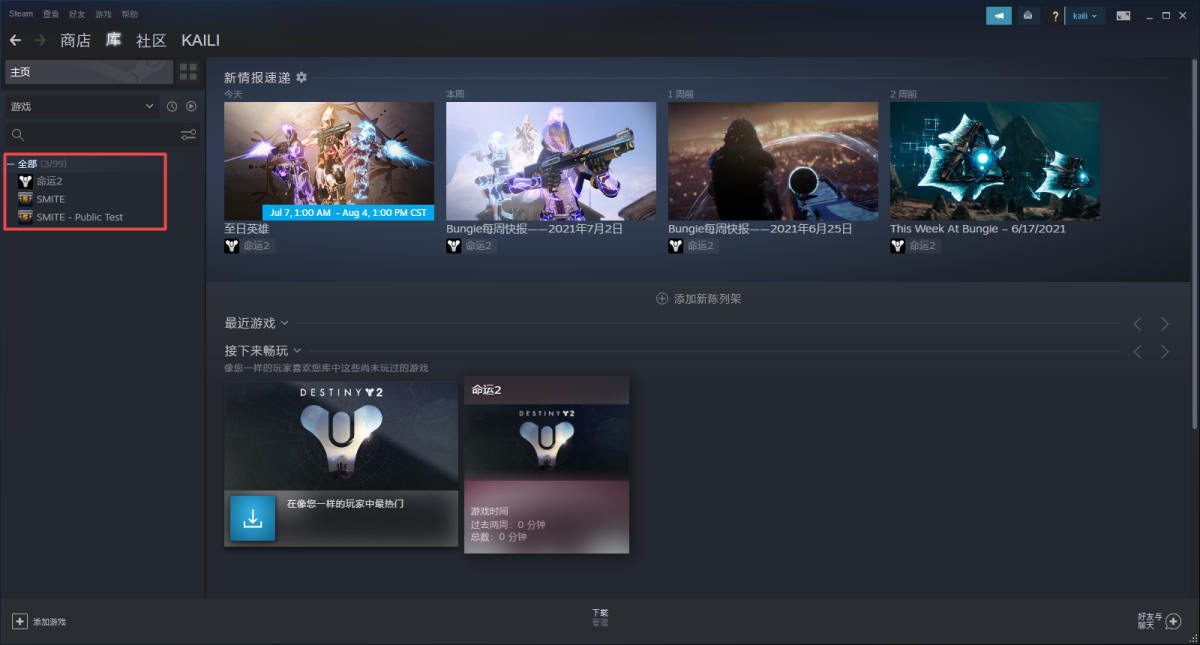Switch library to grid collections view
Image resolution: width=1200 pixels, height=645 pixels.
[188, 72]
